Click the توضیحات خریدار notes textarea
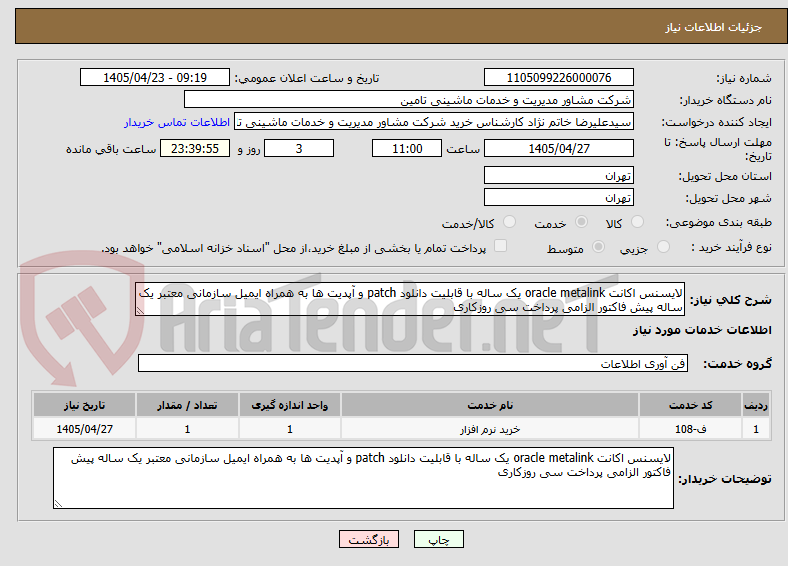 coord(363,478)
